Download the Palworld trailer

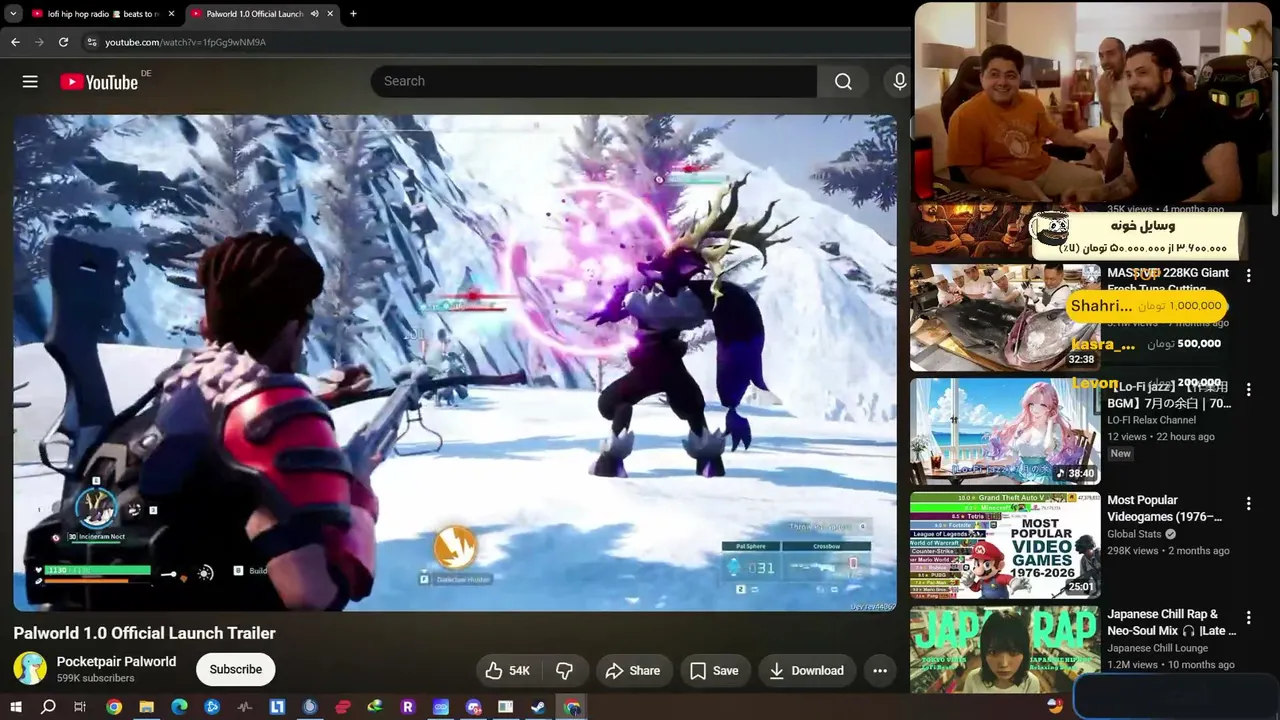[x=806, y=670]
